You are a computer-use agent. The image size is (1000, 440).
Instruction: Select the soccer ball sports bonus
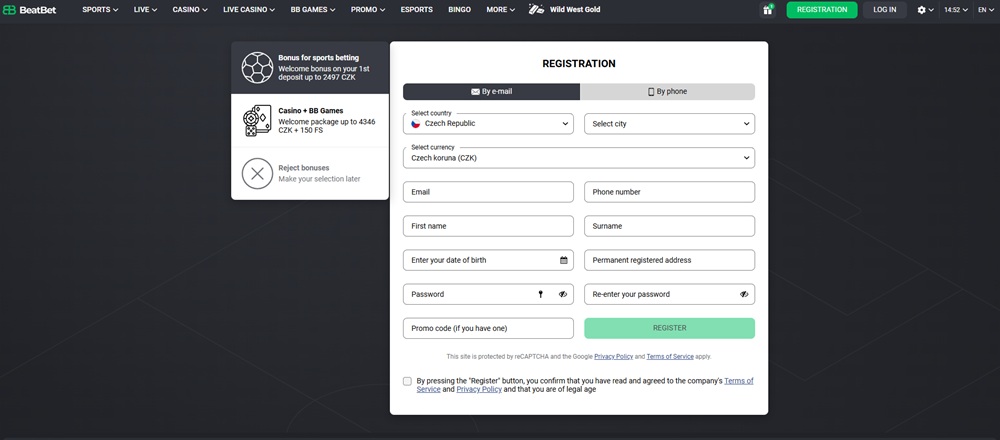coord(257,68)
